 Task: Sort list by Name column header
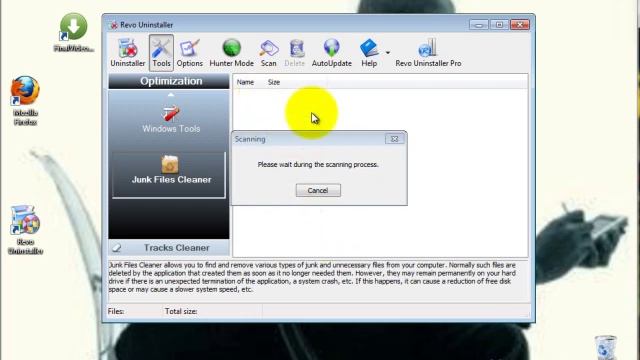pos(245,82)
